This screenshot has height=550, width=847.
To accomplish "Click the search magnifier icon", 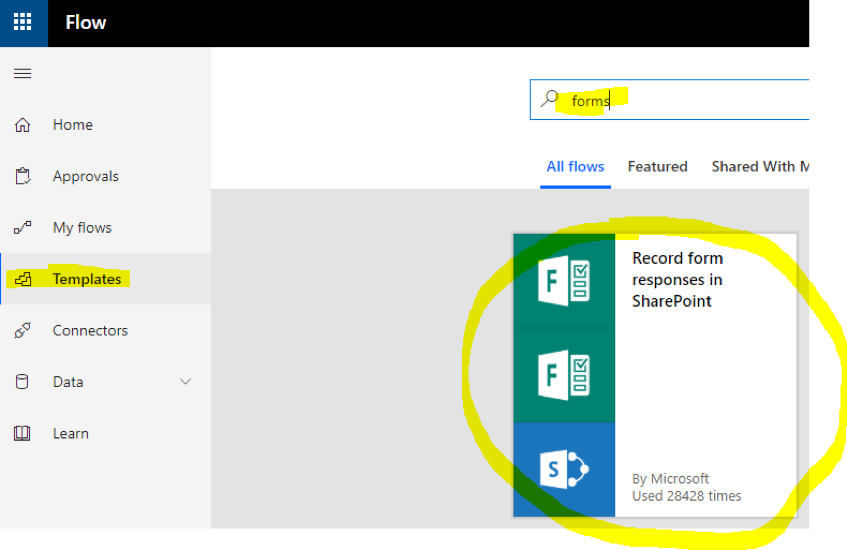I will click(549, 98).
